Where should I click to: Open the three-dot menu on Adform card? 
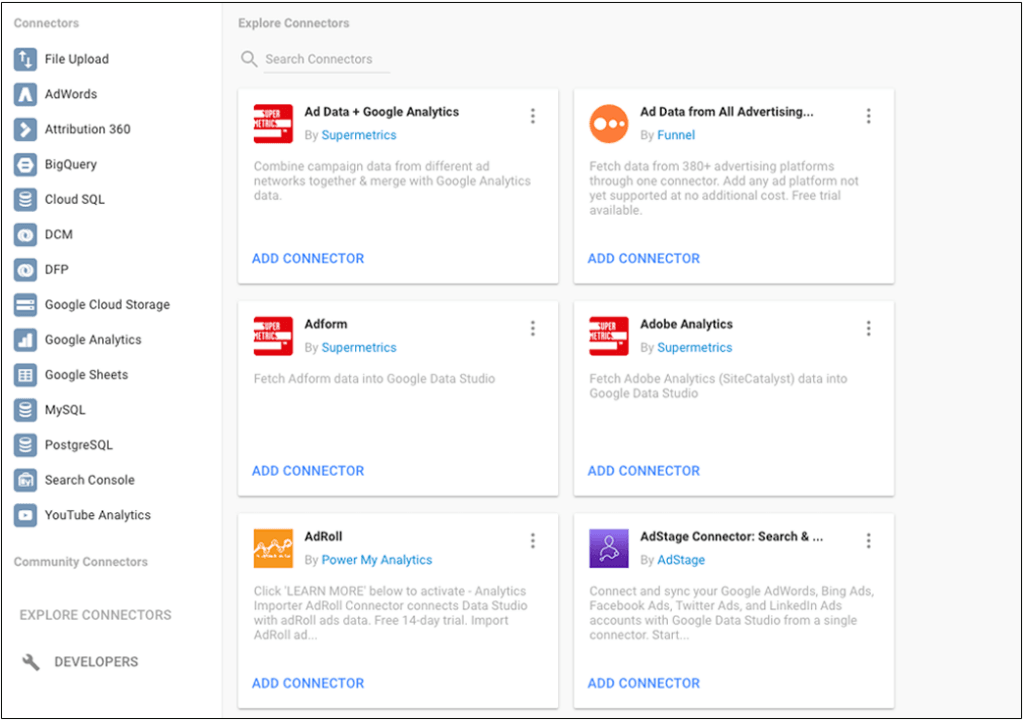coord(533,328)
